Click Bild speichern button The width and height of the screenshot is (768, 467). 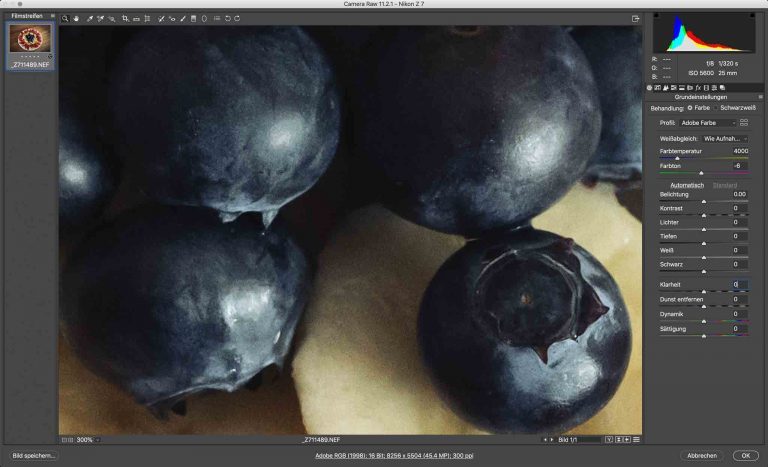33,455
